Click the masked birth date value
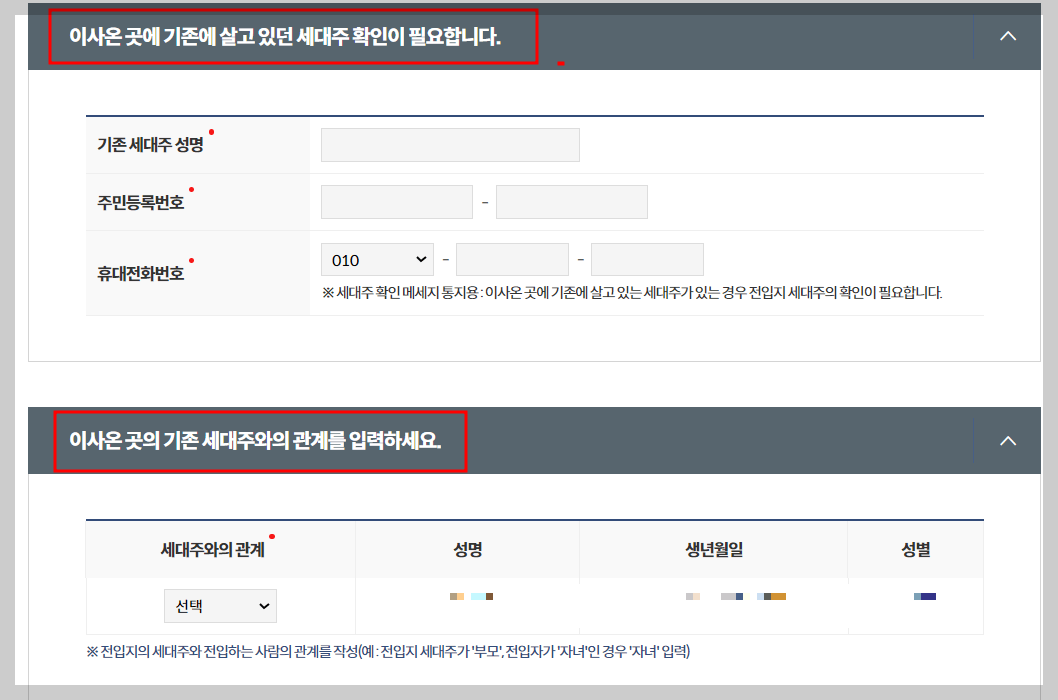This screenshot has height=700, width=1058. (x=735, y=594)
